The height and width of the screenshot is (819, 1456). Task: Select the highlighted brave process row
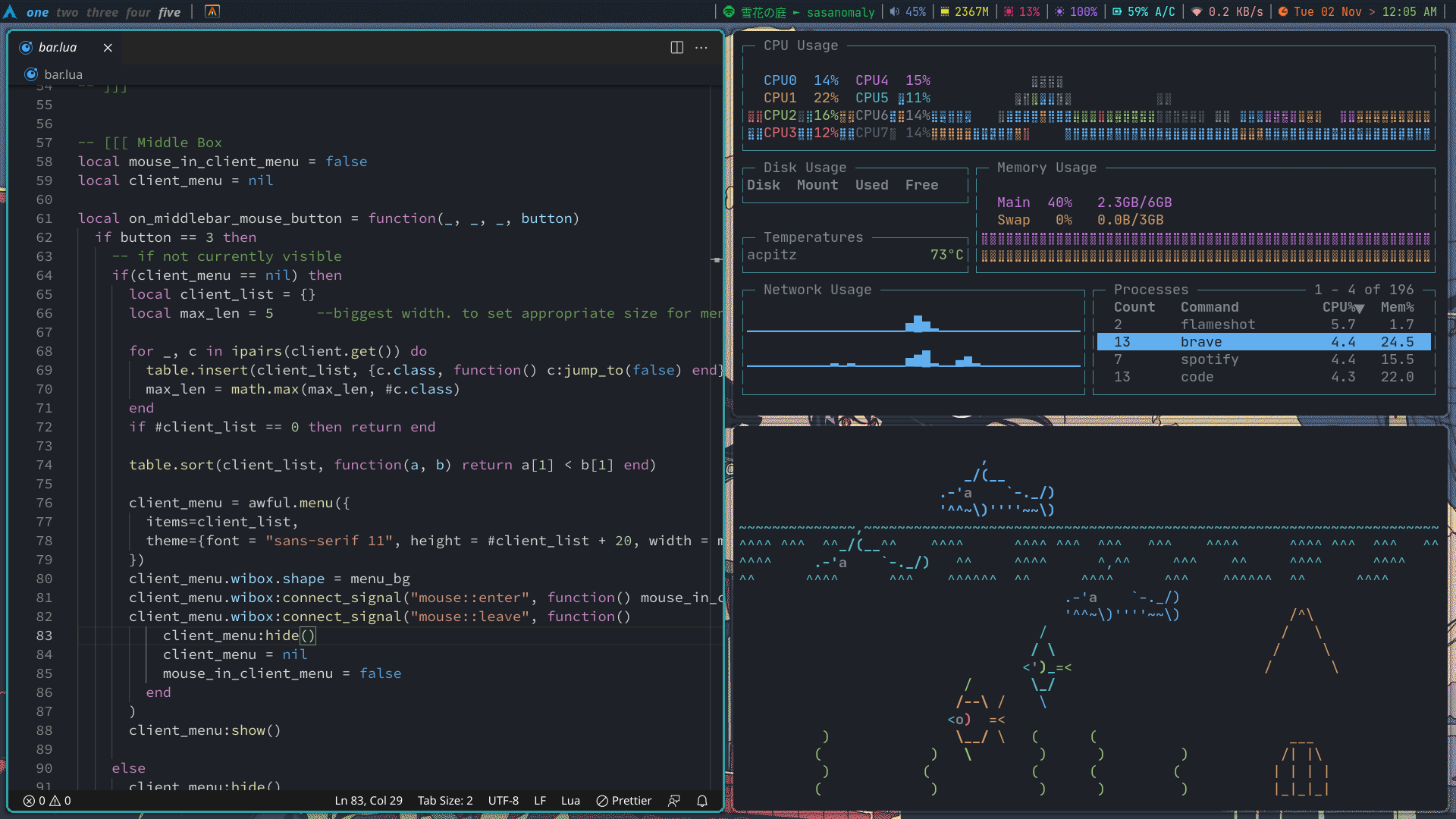(x=1263, y=342)
